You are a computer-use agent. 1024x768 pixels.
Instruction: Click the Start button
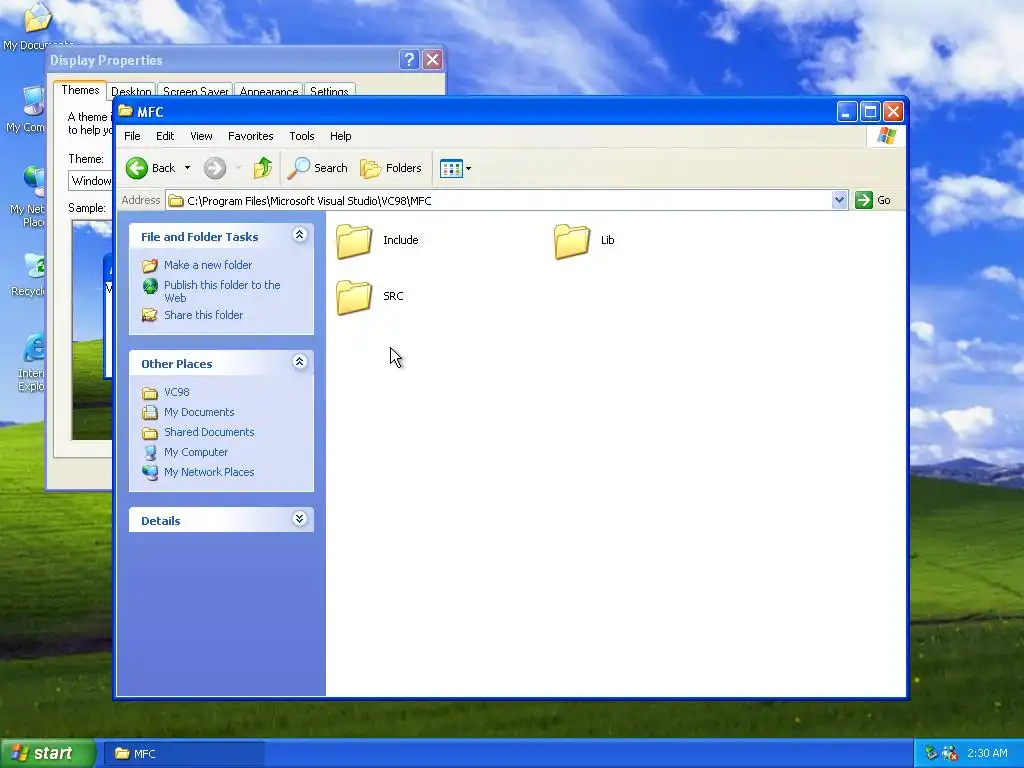click(x=48, y=754)
